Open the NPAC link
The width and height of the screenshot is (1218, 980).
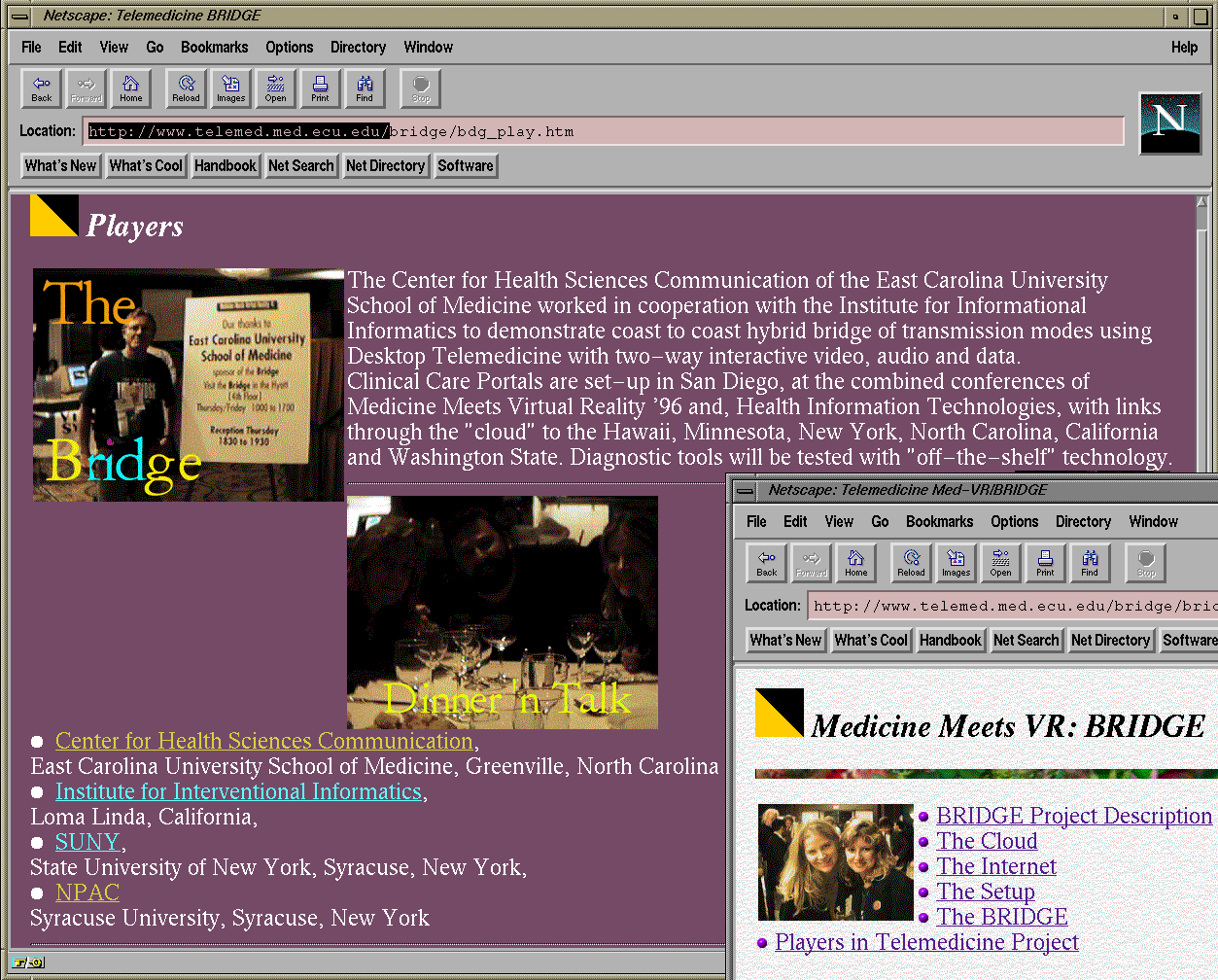pos(87,892)
